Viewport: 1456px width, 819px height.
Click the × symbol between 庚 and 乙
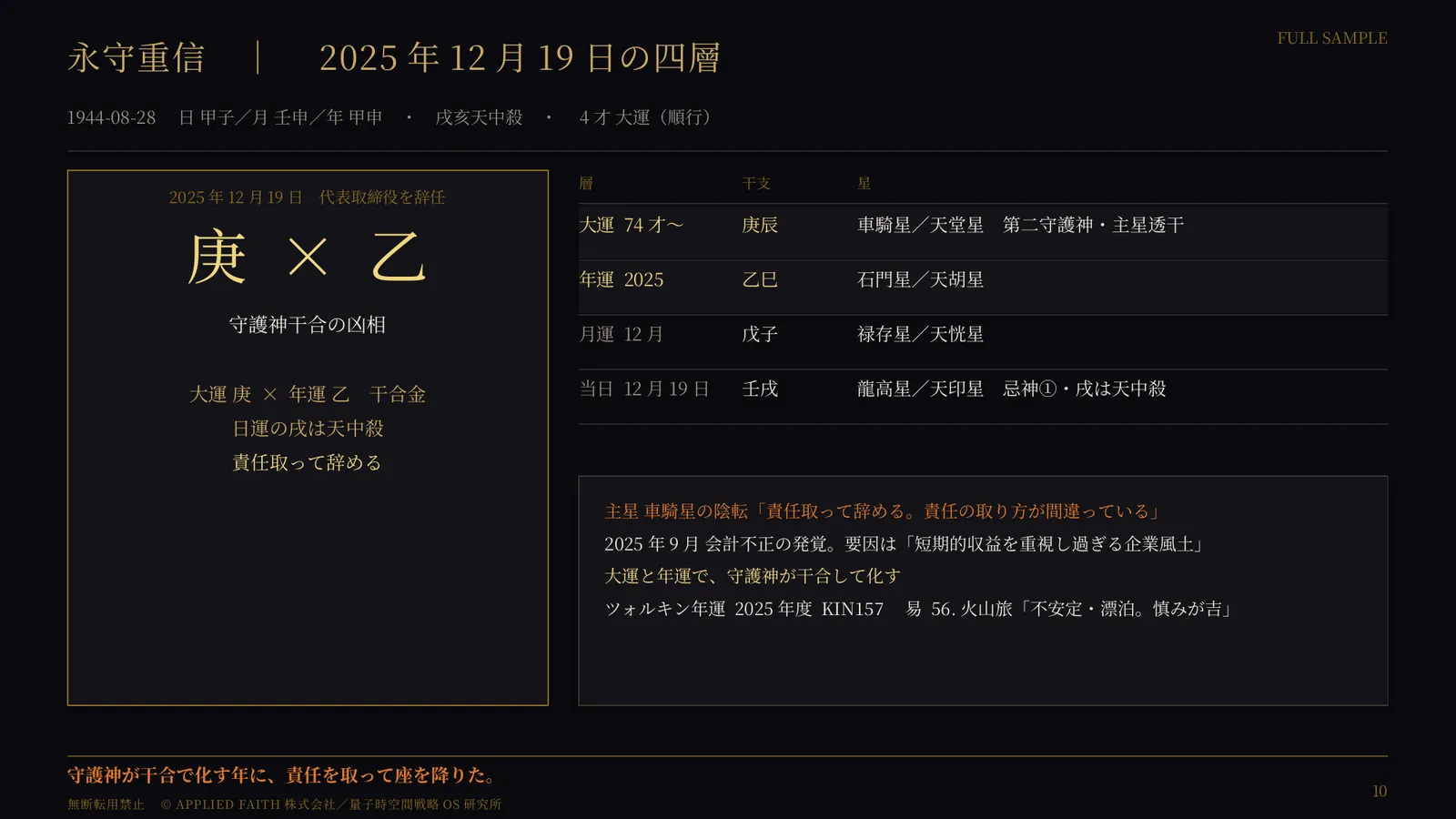[x=308, y=258]
